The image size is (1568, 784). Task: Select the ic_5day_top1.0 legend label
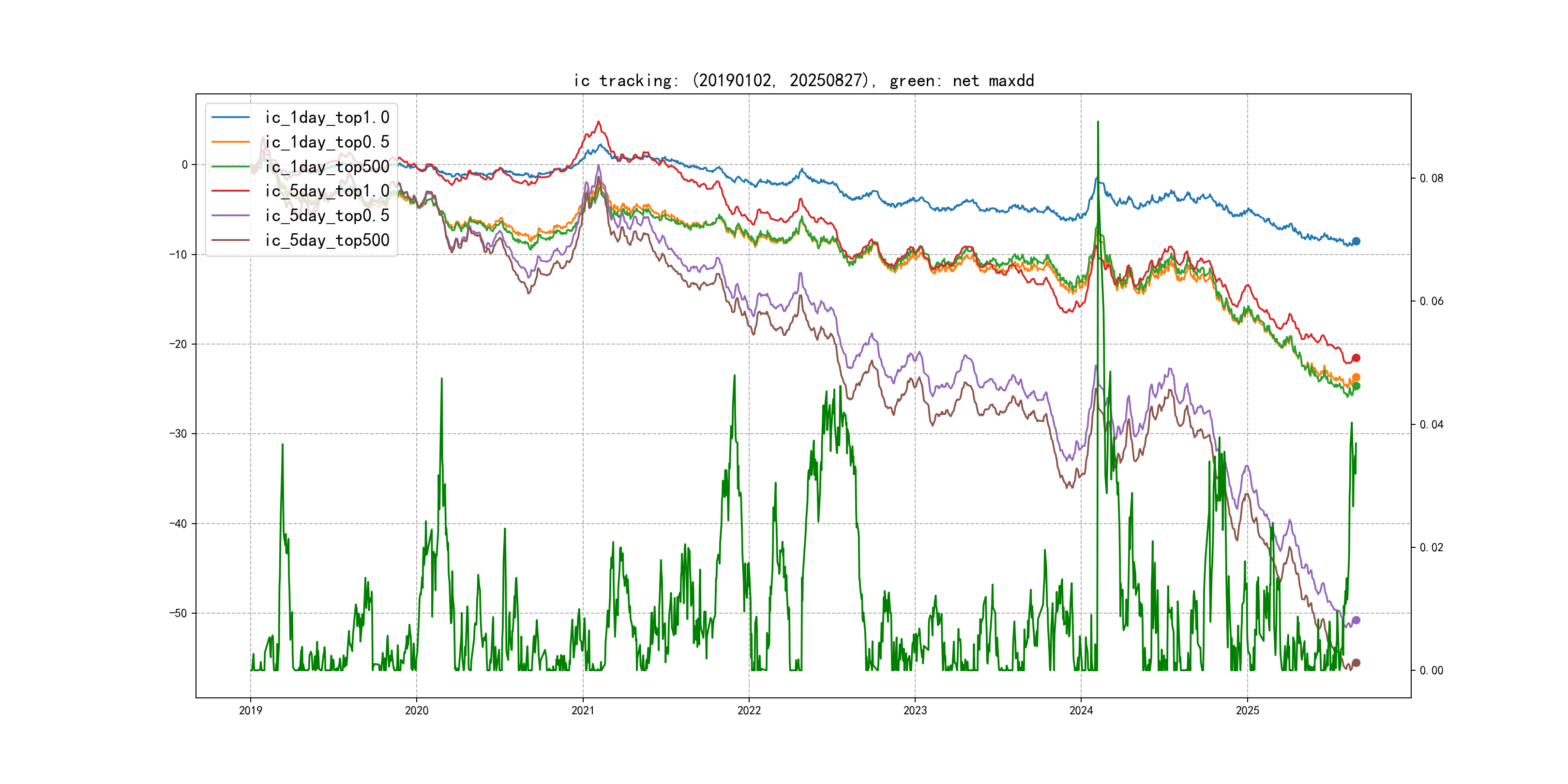pyautogui.click(x=327, y=191)
